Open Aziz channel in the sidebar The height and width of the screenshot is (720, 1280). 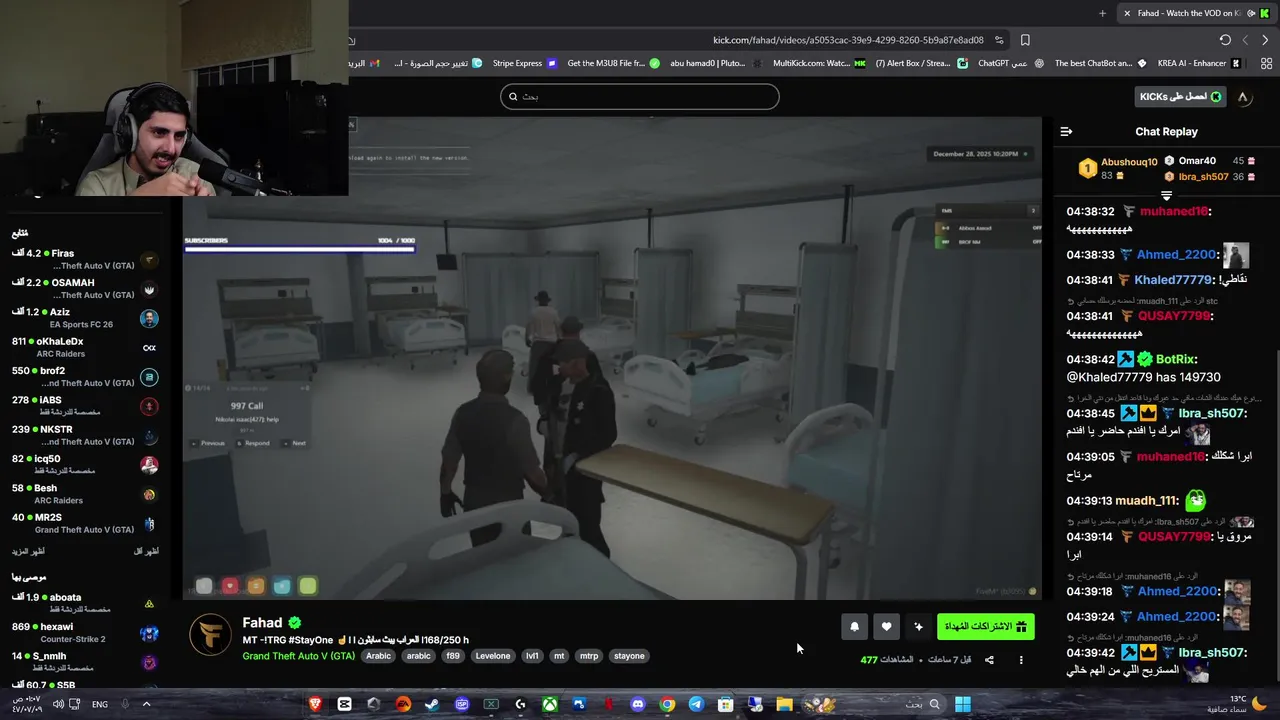[x=85, y=318]
